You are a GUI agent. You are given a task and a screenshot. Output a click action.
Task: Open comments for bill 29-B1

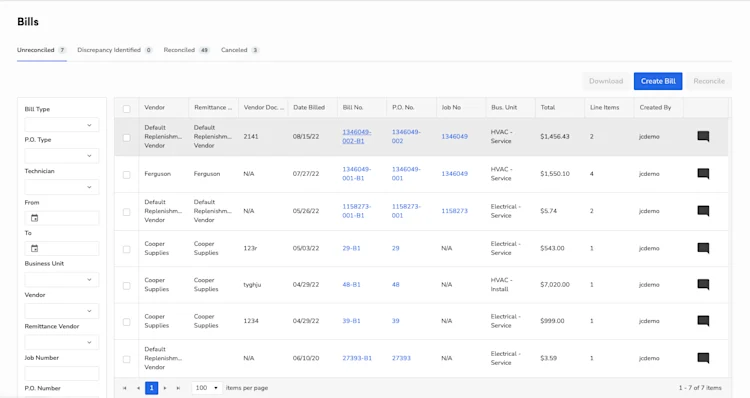(x=703, y=248)
